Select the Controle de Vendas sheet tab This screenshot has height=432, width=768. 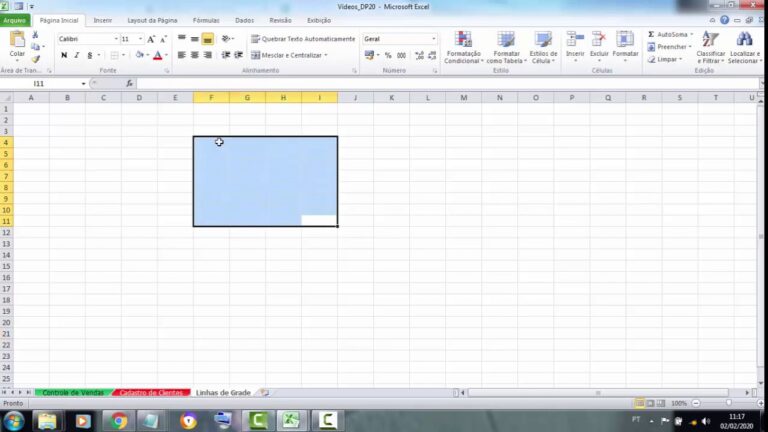pos(73,393)
